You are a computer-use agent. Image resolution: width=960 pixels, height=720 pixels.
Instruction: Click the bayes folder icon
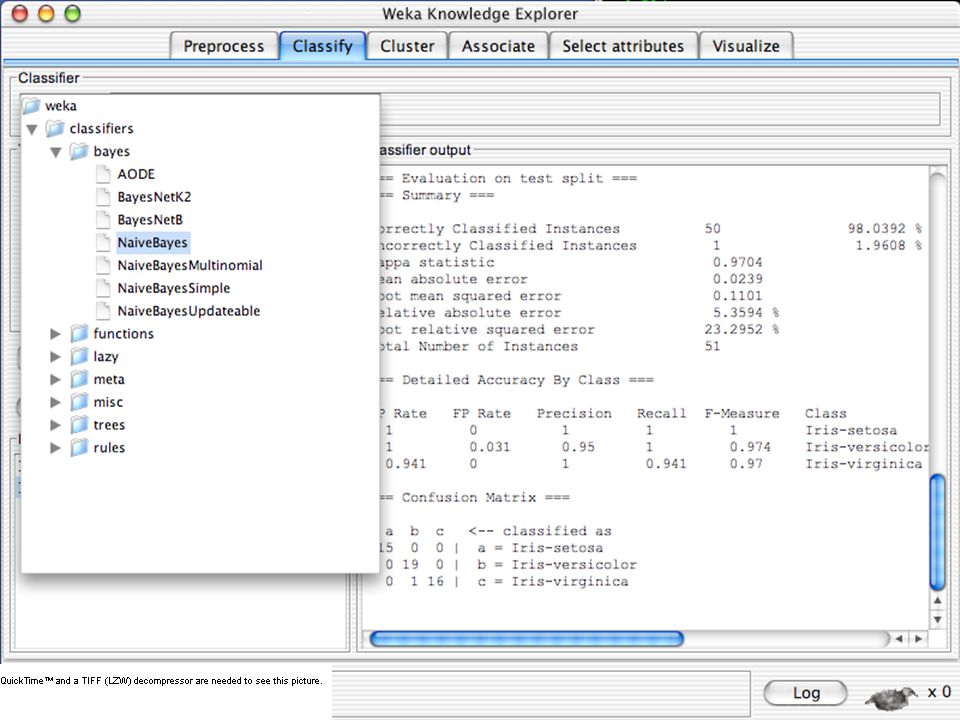click(x=79, y=151)
